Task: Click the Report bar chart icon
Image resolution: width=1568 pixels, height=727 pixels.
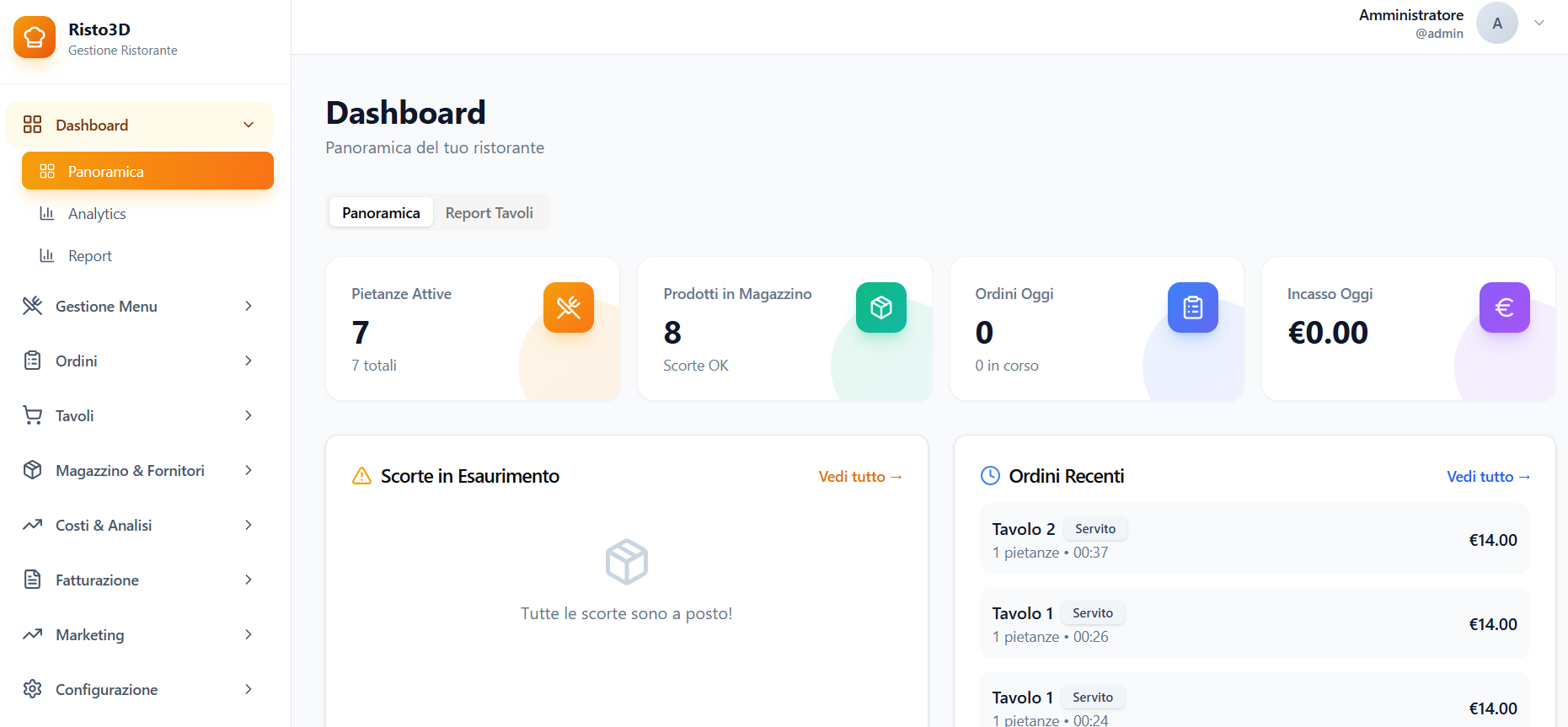Action: point(47,255)
